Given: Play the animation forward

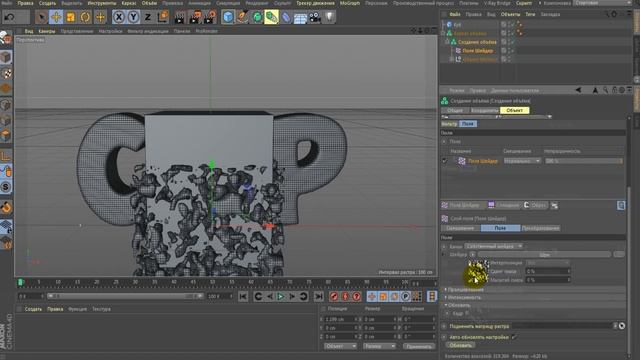Looking at the screenshot, I should coord(280,296).
